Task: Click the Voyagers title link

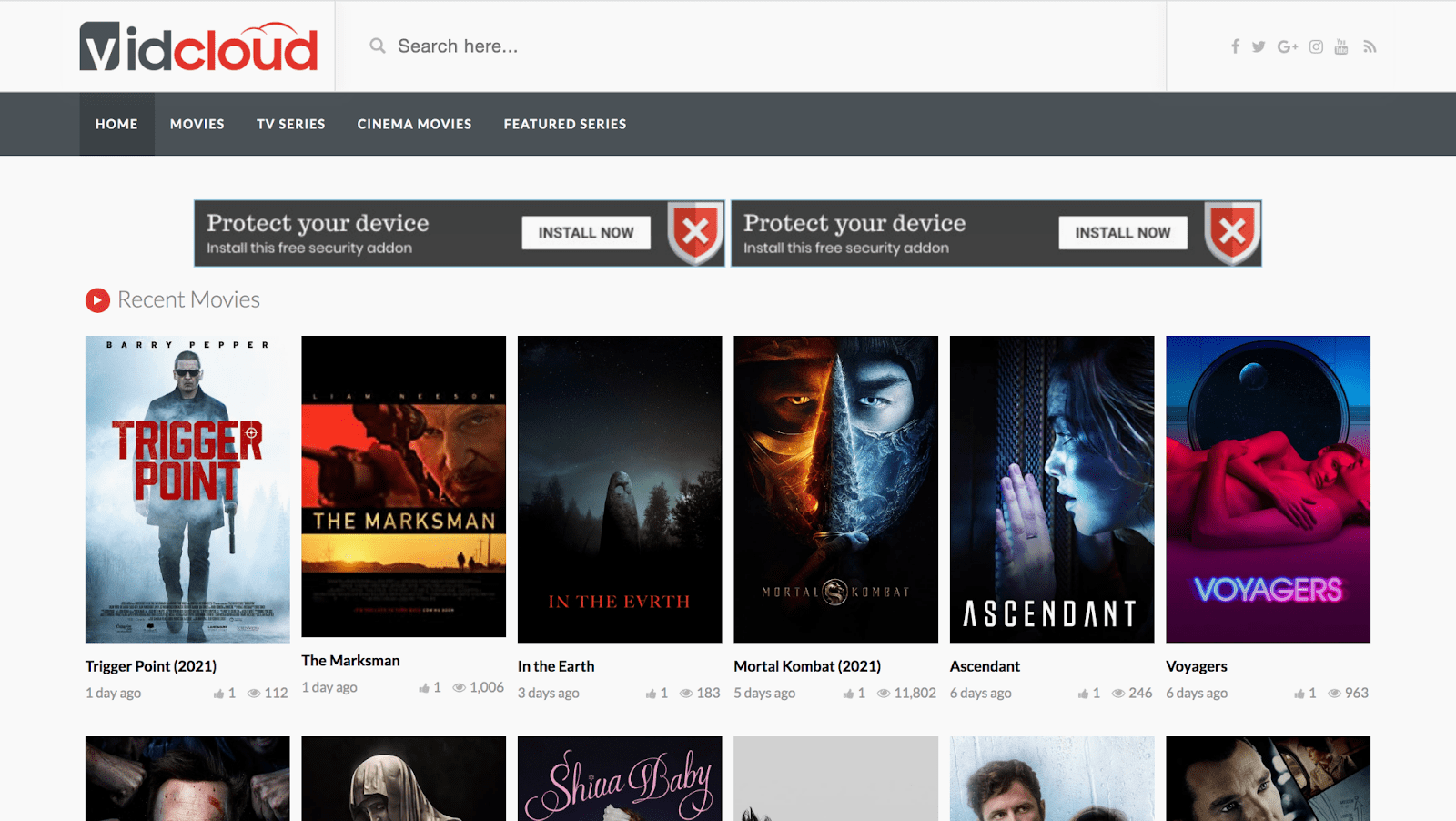Action: (1197, 666)
